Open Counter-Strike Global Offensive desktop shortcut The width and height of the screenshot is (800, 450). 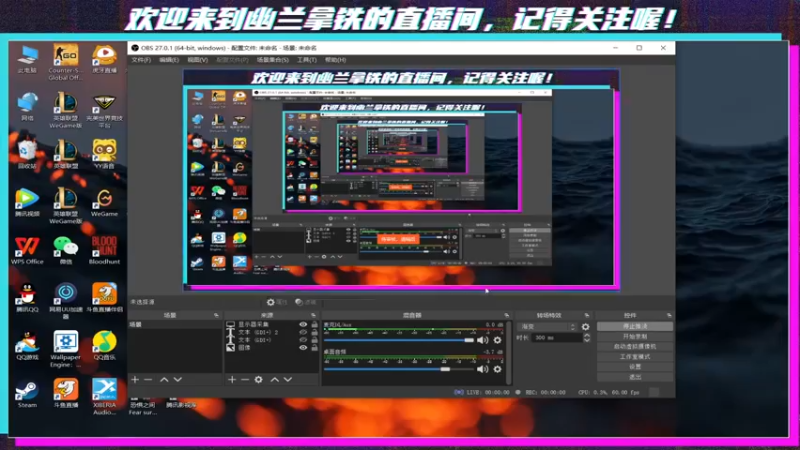[x=65, y=62]
